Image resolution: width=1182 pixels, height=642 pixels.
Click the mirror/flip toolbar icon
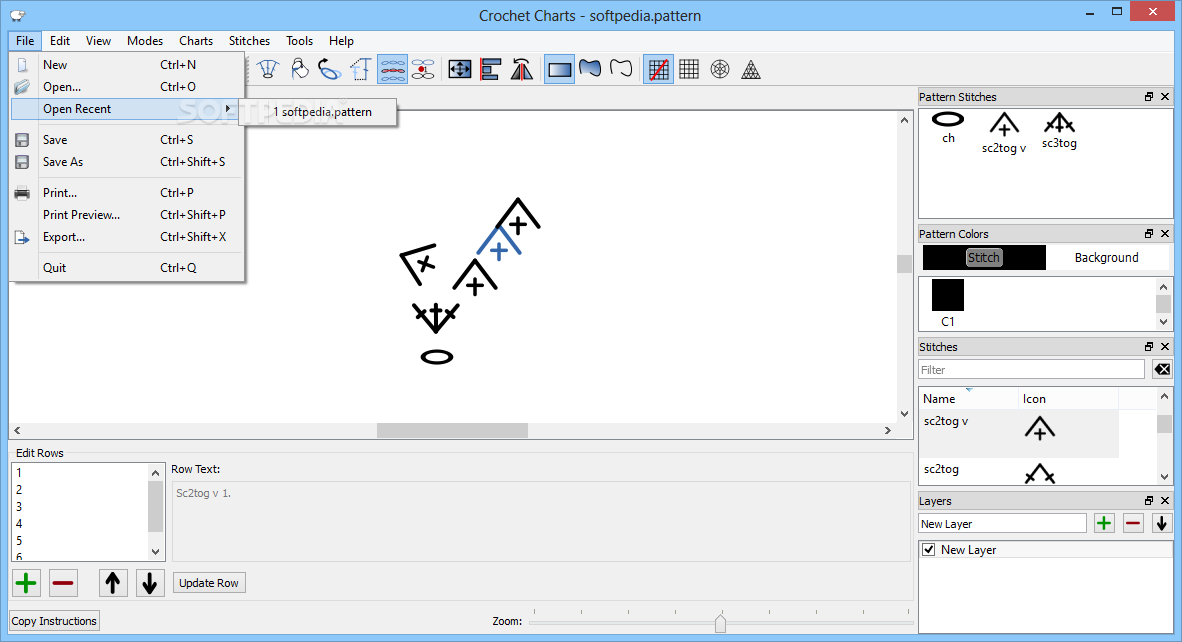pos(522,69)
